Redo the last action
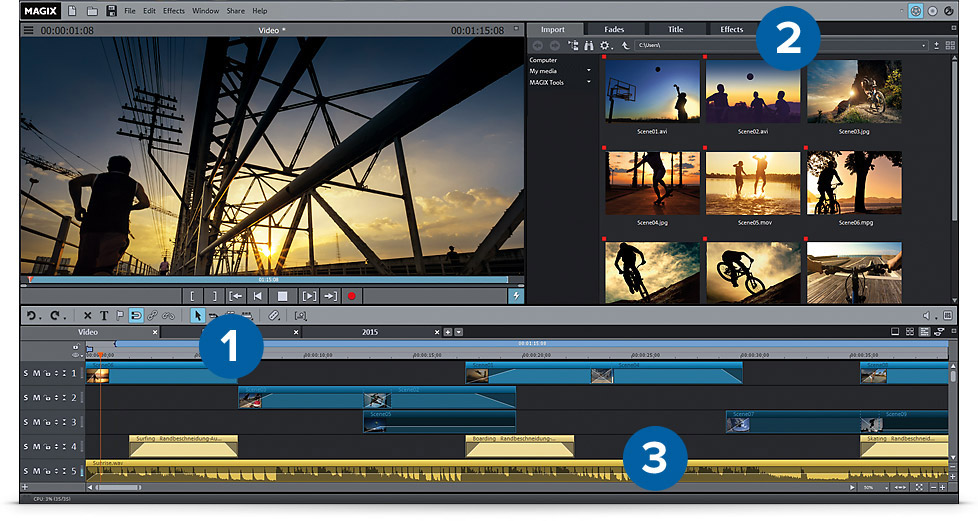This screenshot has width=978, height=521. coord(56,316)
